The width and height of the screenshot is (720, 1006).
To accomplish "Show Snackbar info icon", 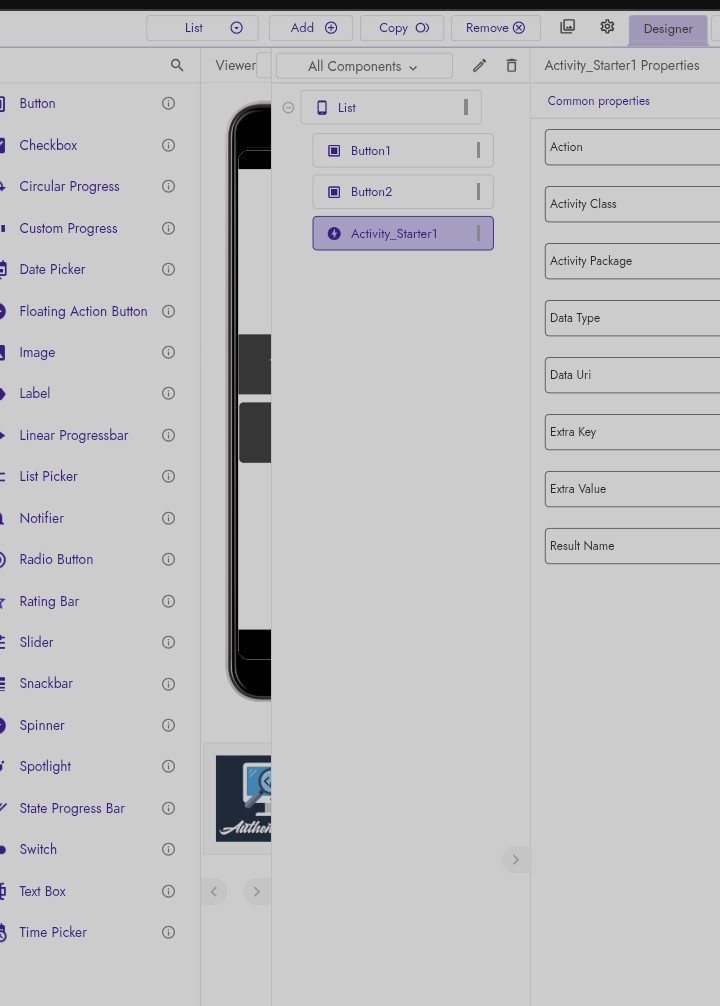I will click(x=168, y=684).
